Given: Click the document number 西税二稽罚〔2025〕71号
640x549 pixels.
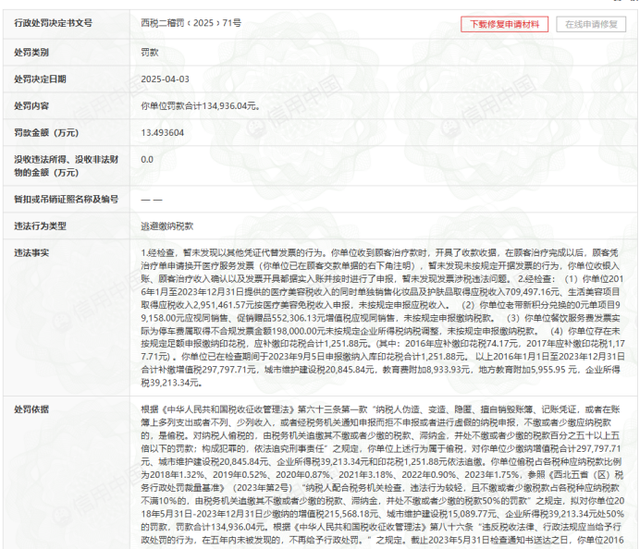Looking at the screenshot, I should coord(191,23).
